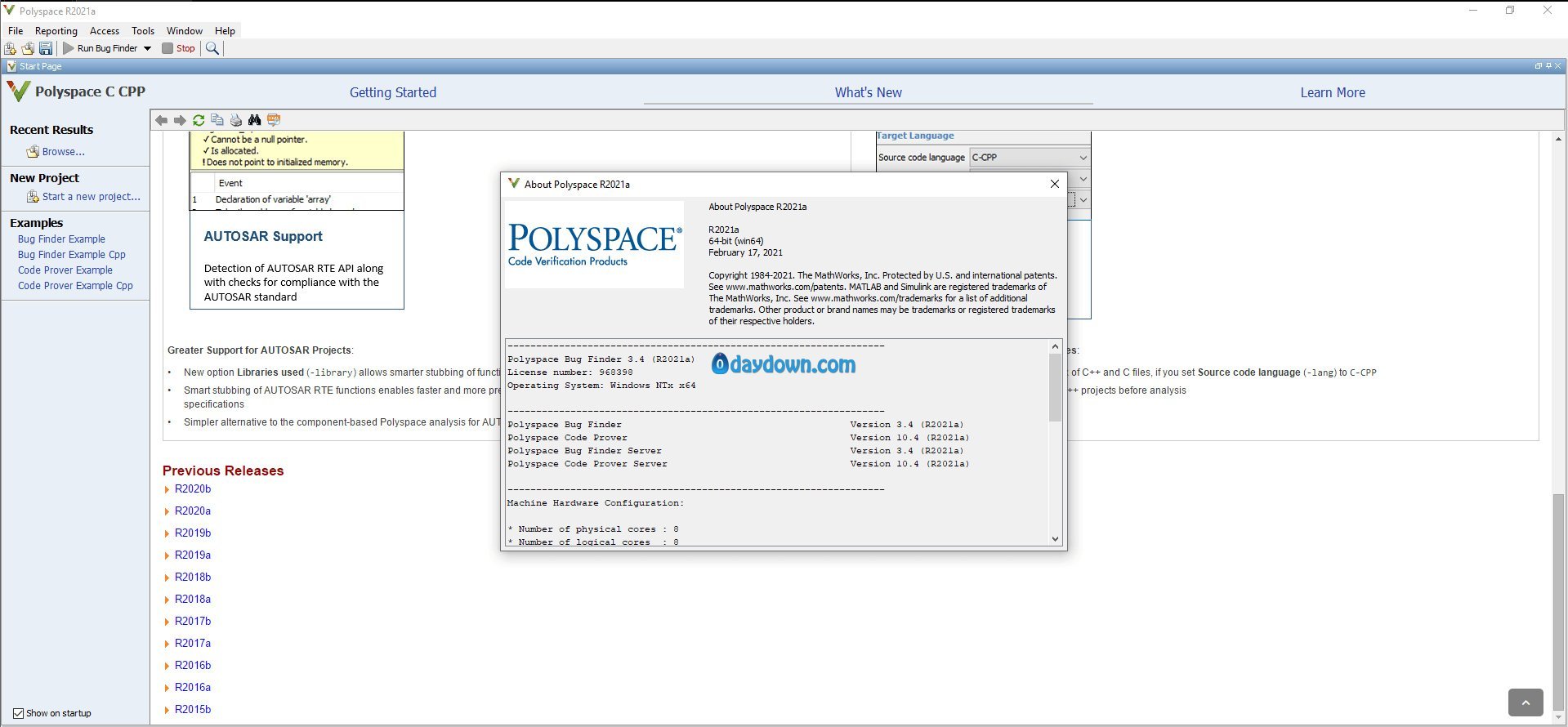Switch to the Getting Started tab
Viewport: 1568px width, 727px height.
(x=393, y=92)
